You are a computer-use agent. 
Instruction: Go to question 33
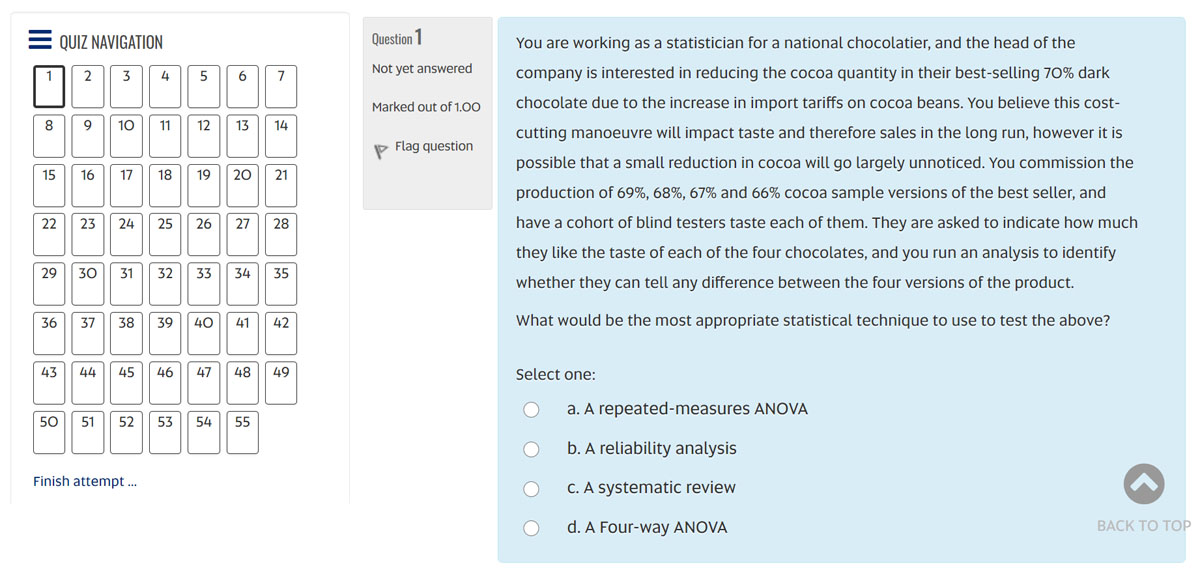coord(203,284)
